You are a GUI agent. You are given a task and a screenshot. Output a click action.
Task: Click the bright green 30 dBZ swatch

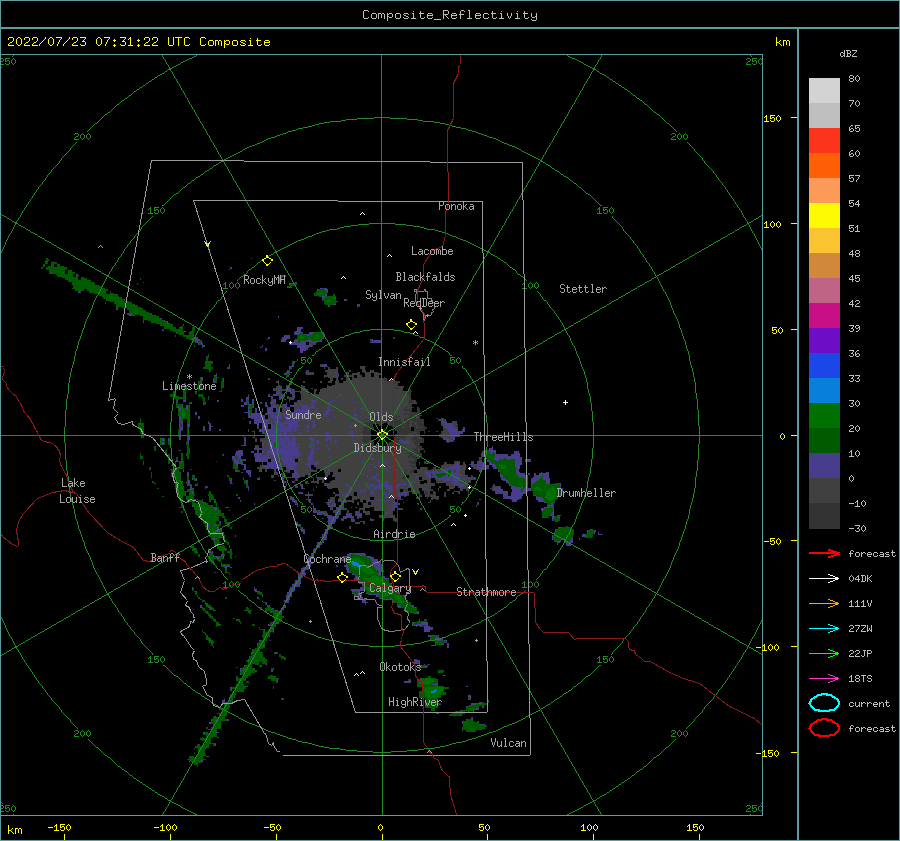click(824, 416)
